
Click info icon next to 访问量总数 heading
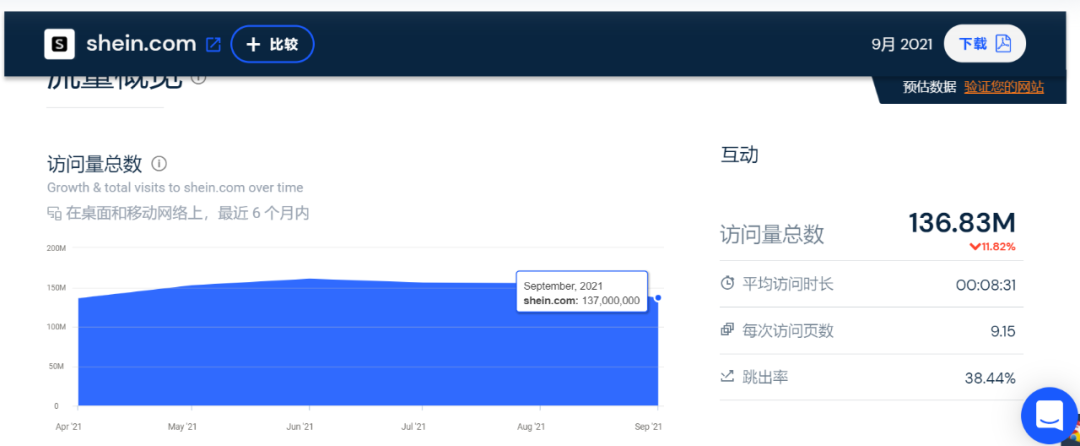pyautogui.click(x=159, y=164)
